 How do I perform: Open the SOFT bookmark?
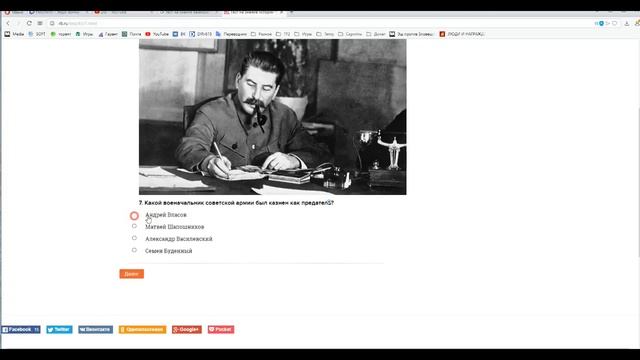point(37,34)
